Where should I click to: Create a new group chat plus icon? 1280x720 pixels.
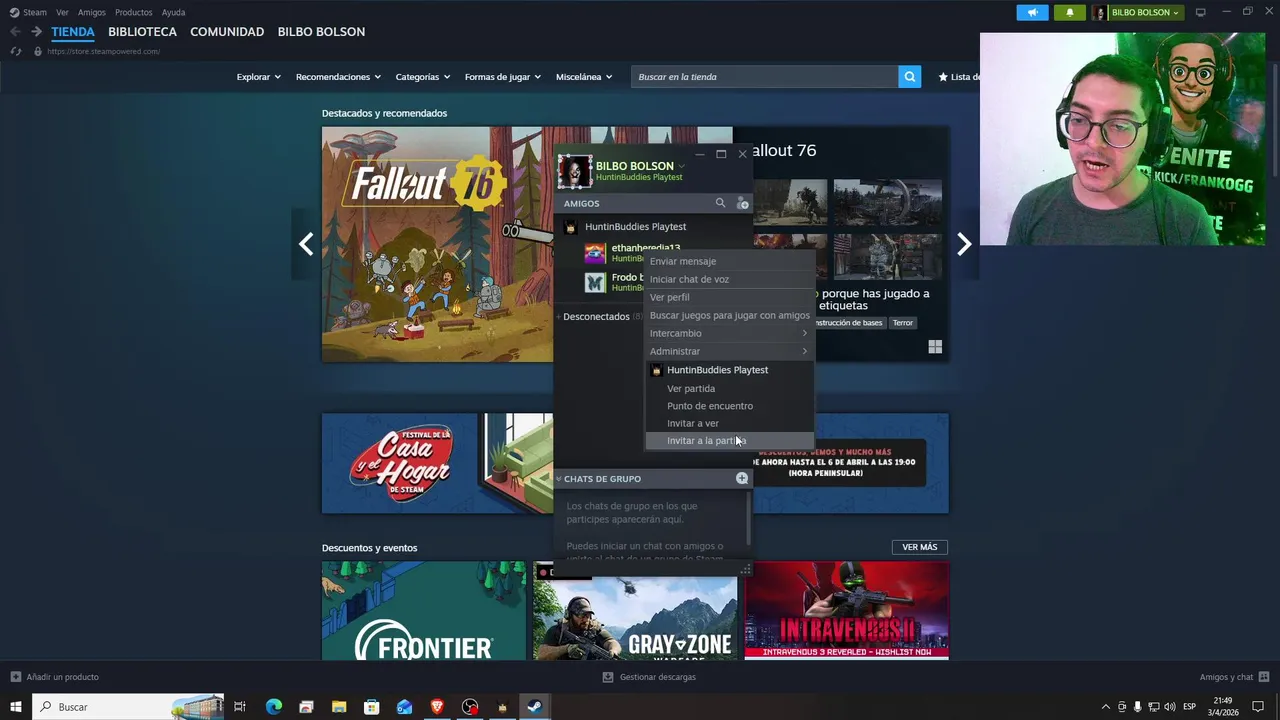coord(742,478)
